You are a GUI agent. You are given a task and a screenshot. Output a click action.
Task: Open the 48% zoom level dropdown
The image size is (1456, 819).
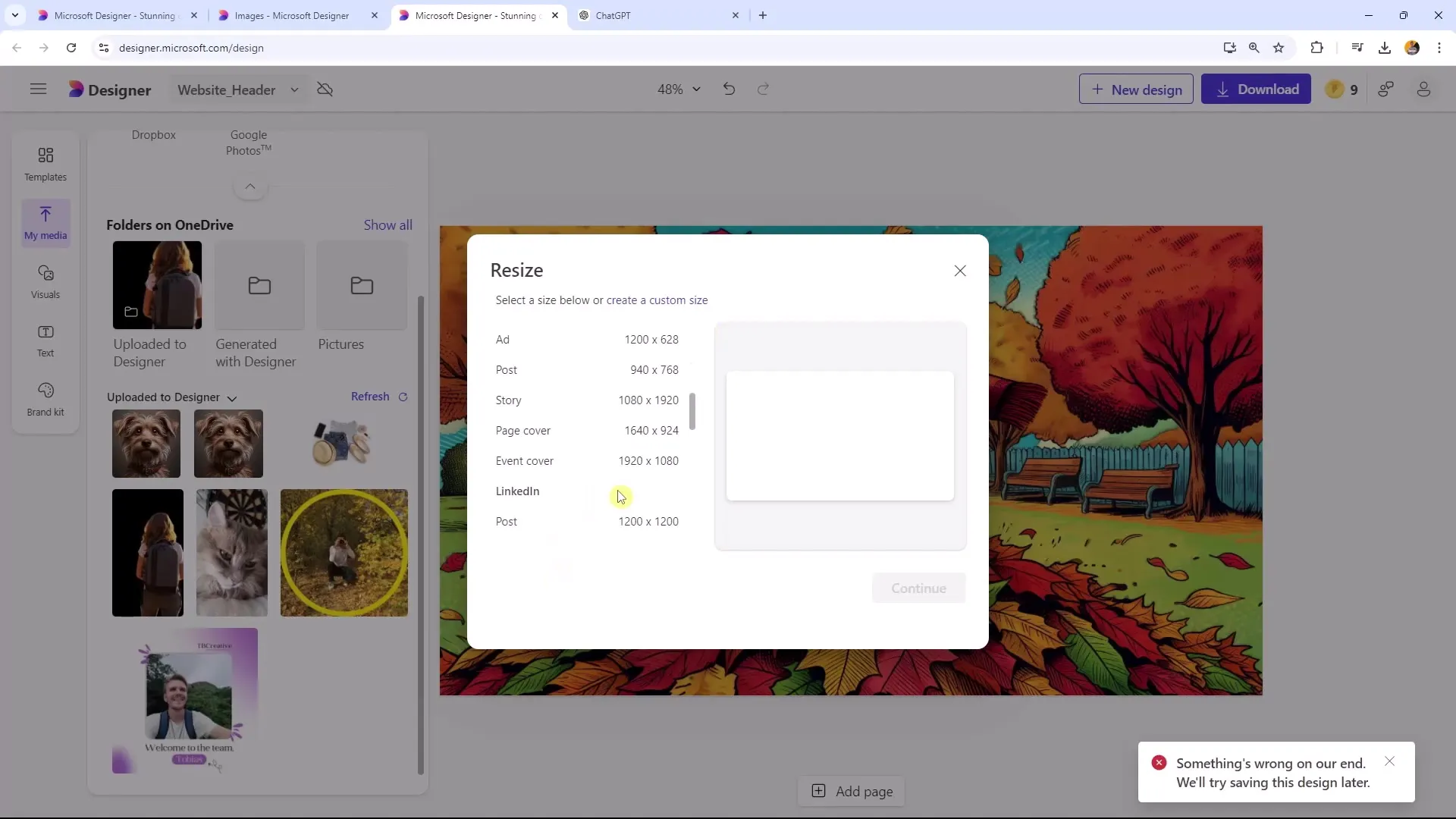tap(679, 89)
